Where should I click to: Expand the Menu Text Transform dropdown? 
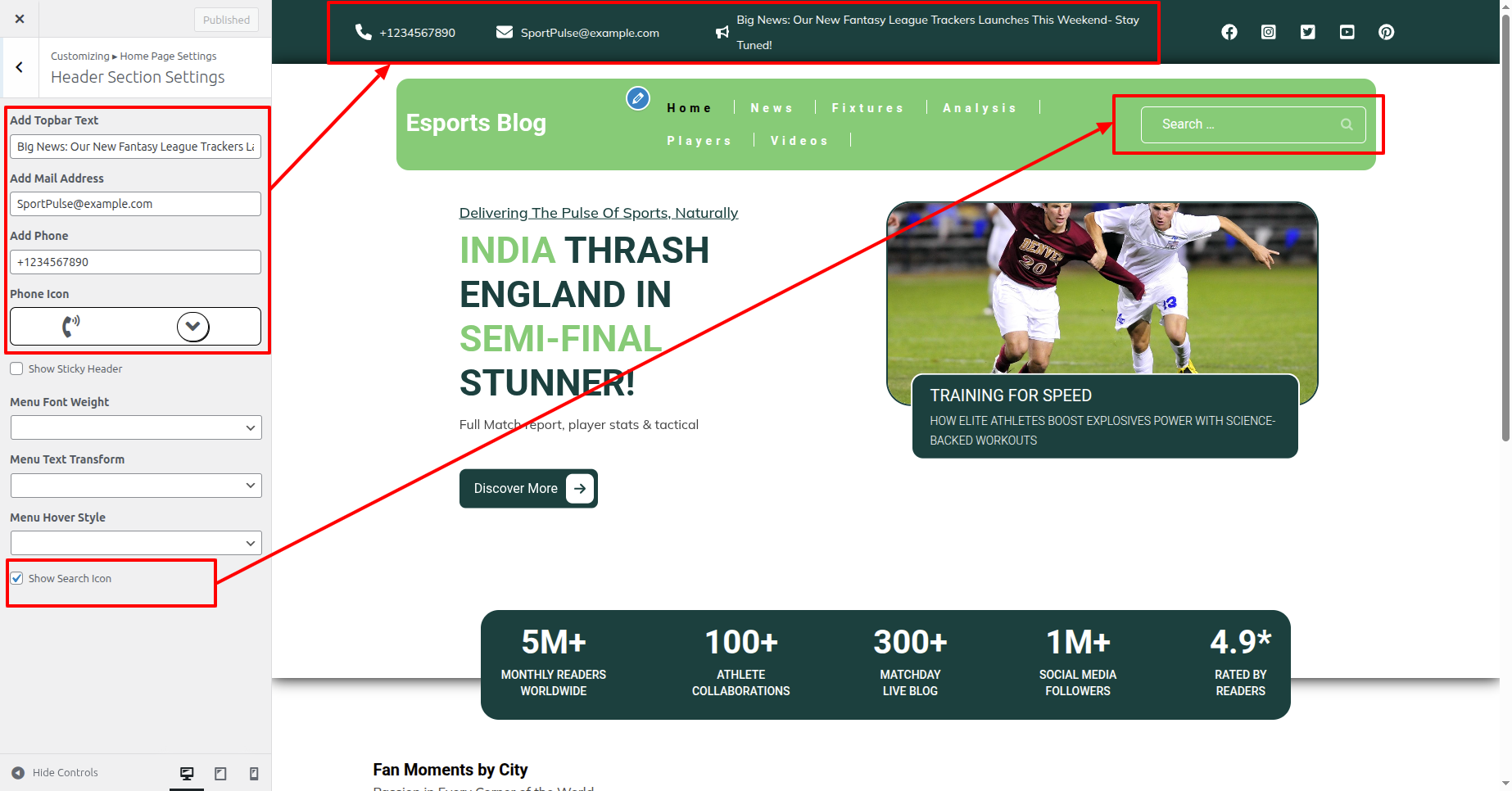(x=136, y=486)
